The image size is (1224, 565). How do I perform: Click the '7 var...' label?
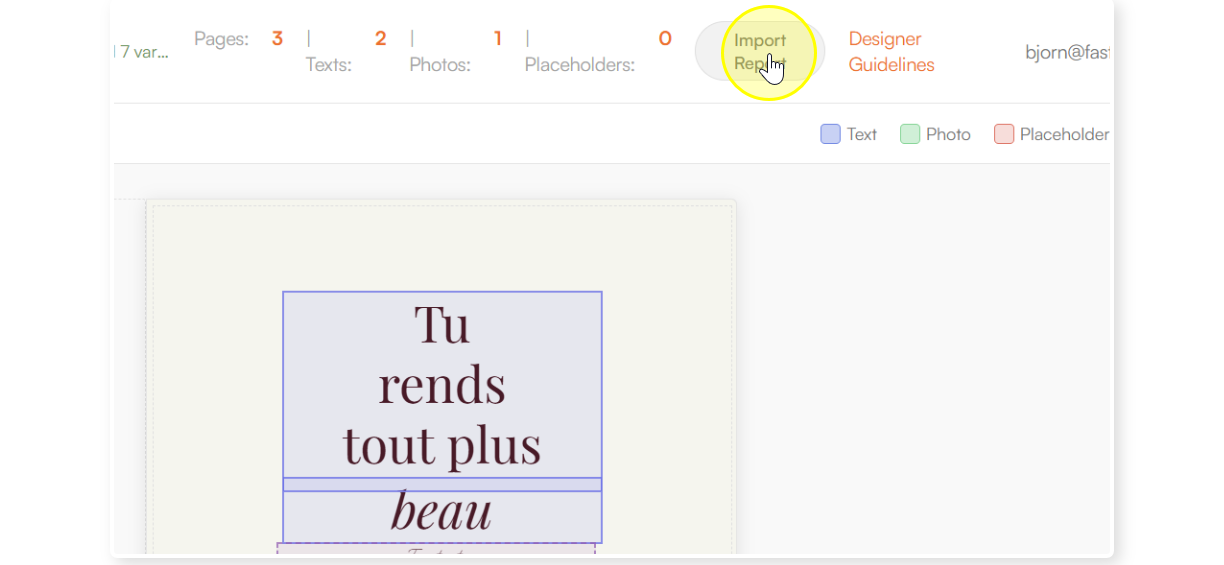pos(143,52)
